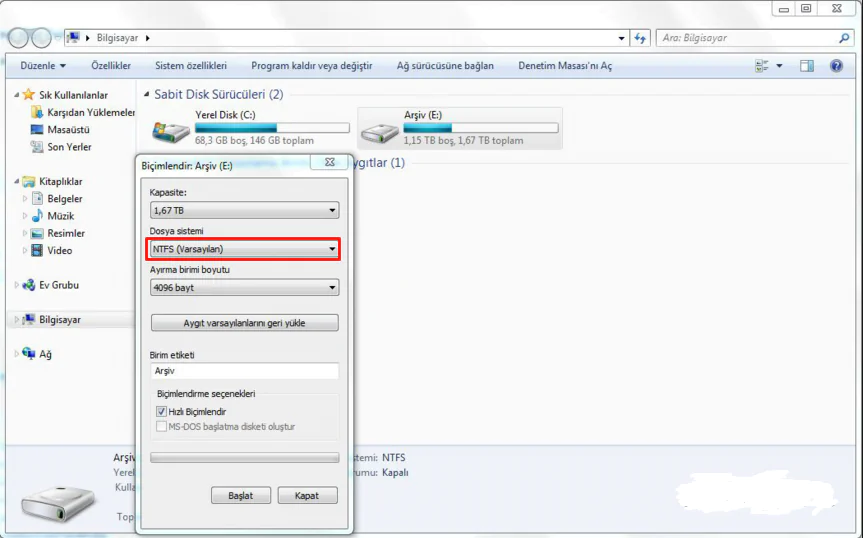Click the Arşiv (E:) usage bar
863x538 pixels.
tap(480, 128)
